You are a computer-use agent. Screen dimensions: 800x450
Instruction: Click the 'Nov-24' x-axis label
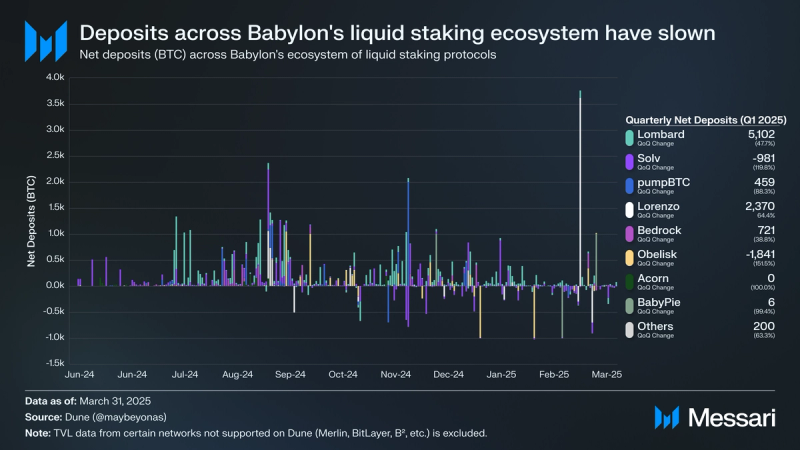395,374
